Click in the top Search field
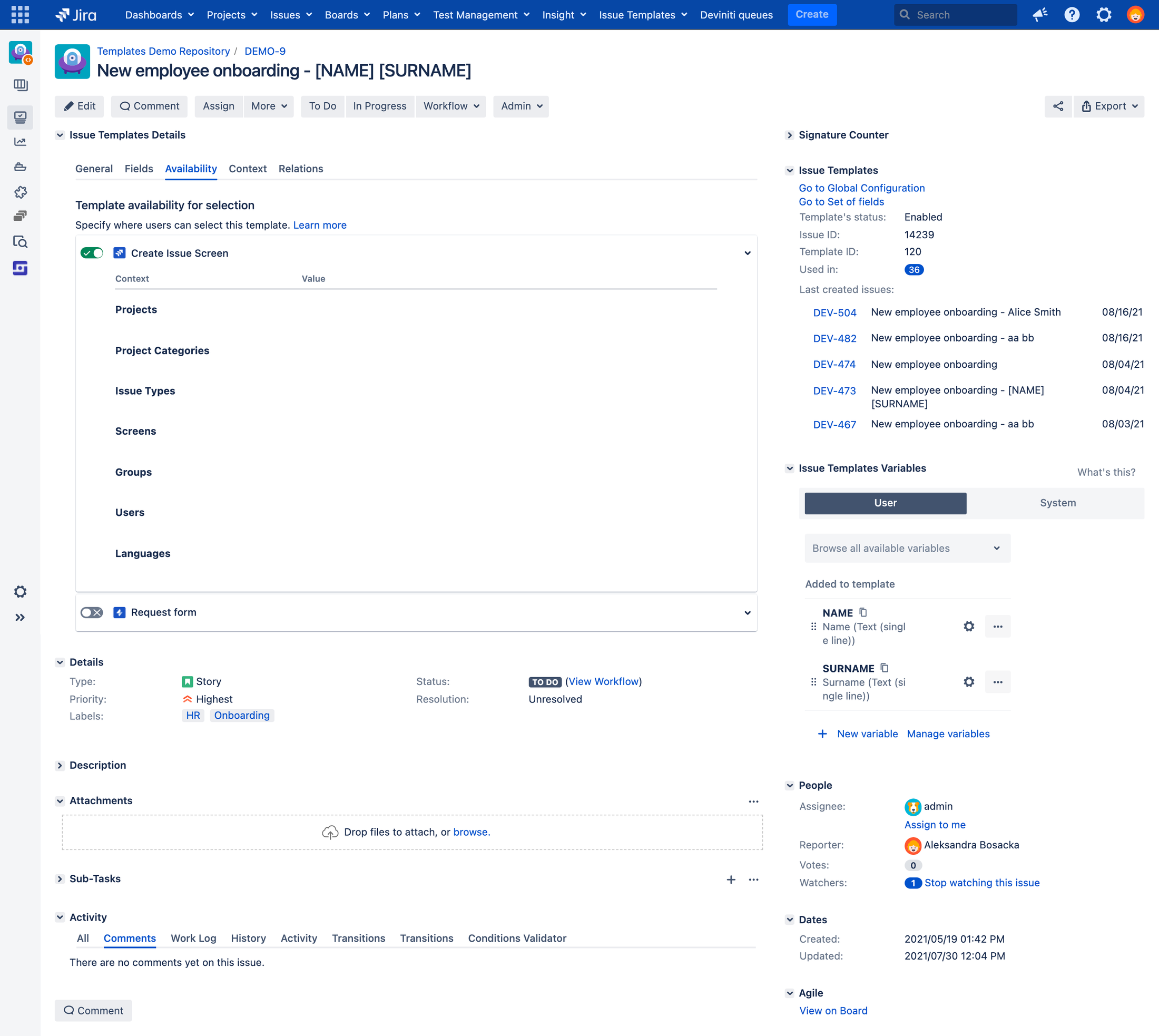The height and width of the screenshot is (1036, 1159). [955, 15]
